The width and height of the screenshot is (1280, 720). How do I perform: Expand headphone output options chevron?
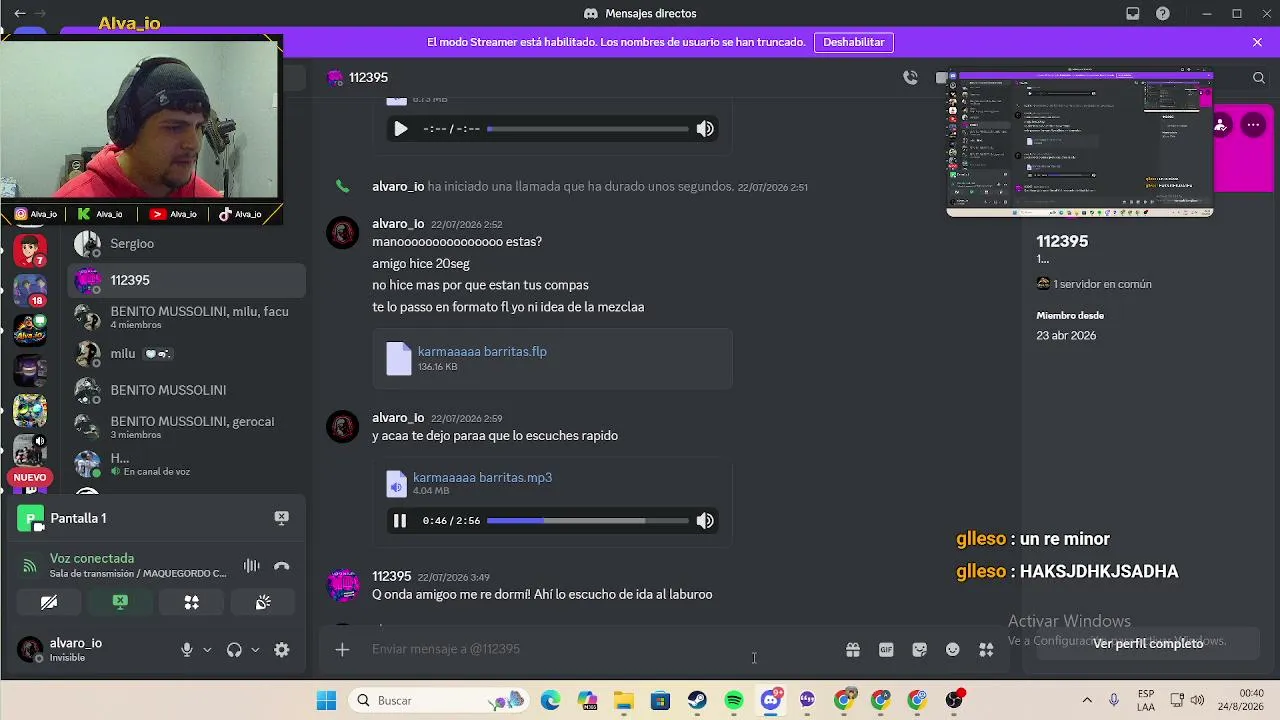pyautogui.click(x=255, y=650)
